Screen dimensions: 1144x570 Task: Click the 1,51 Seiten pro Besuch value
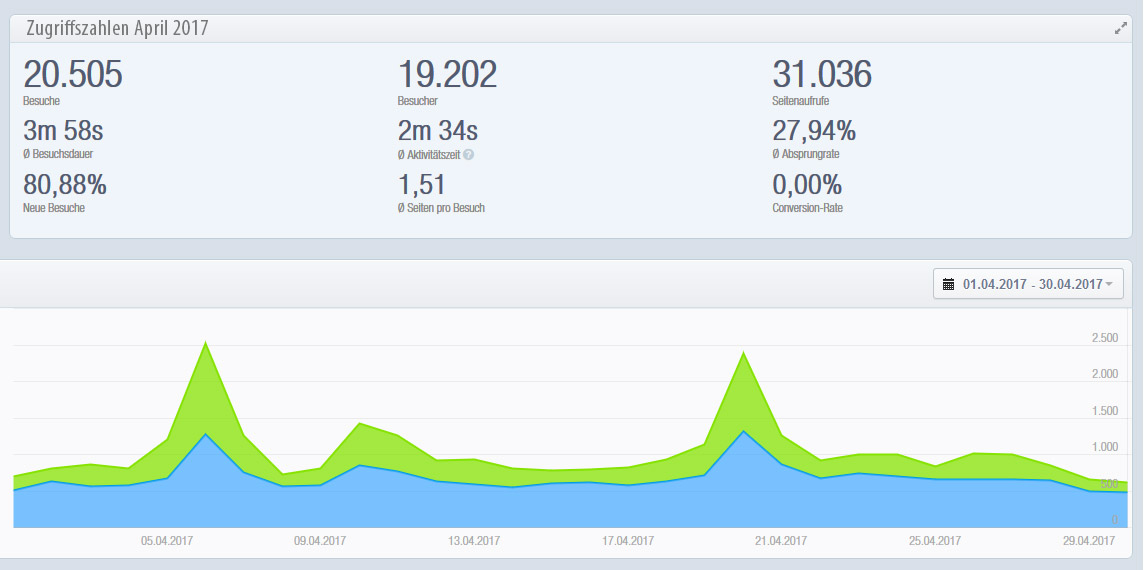[x=421, y=185]
